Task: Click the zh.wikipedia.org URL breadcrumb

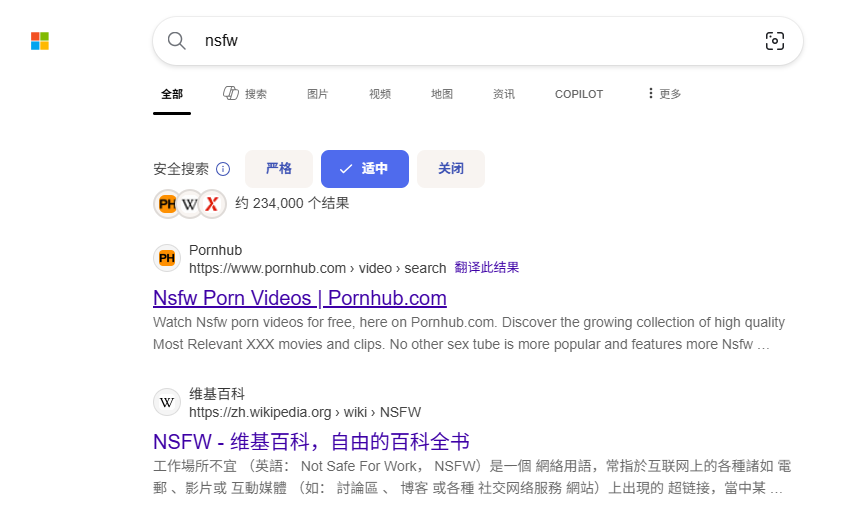Action: [x=305, y=412]
